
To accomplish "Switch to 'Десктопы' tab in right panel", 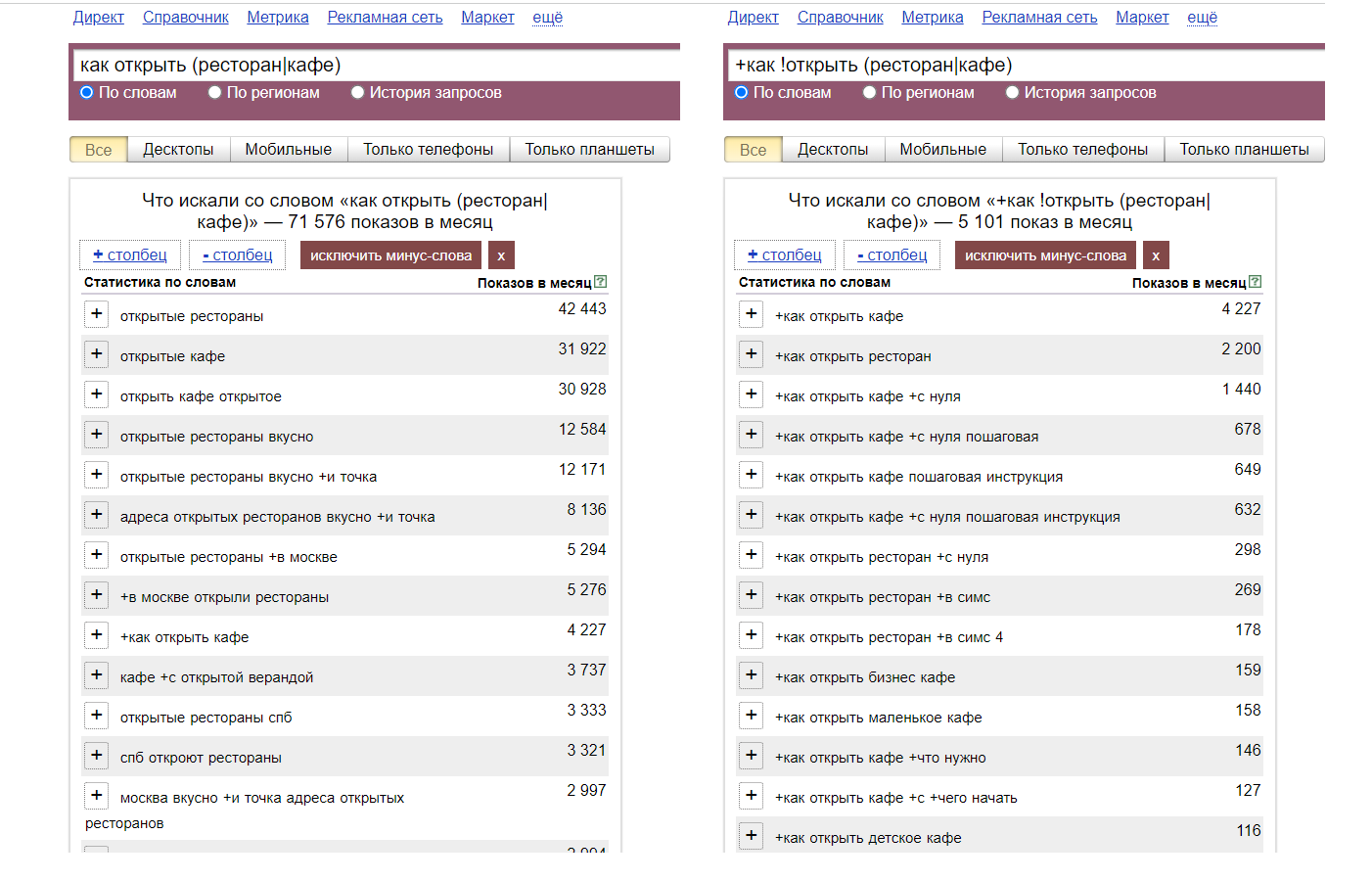I will coord(833,149).
